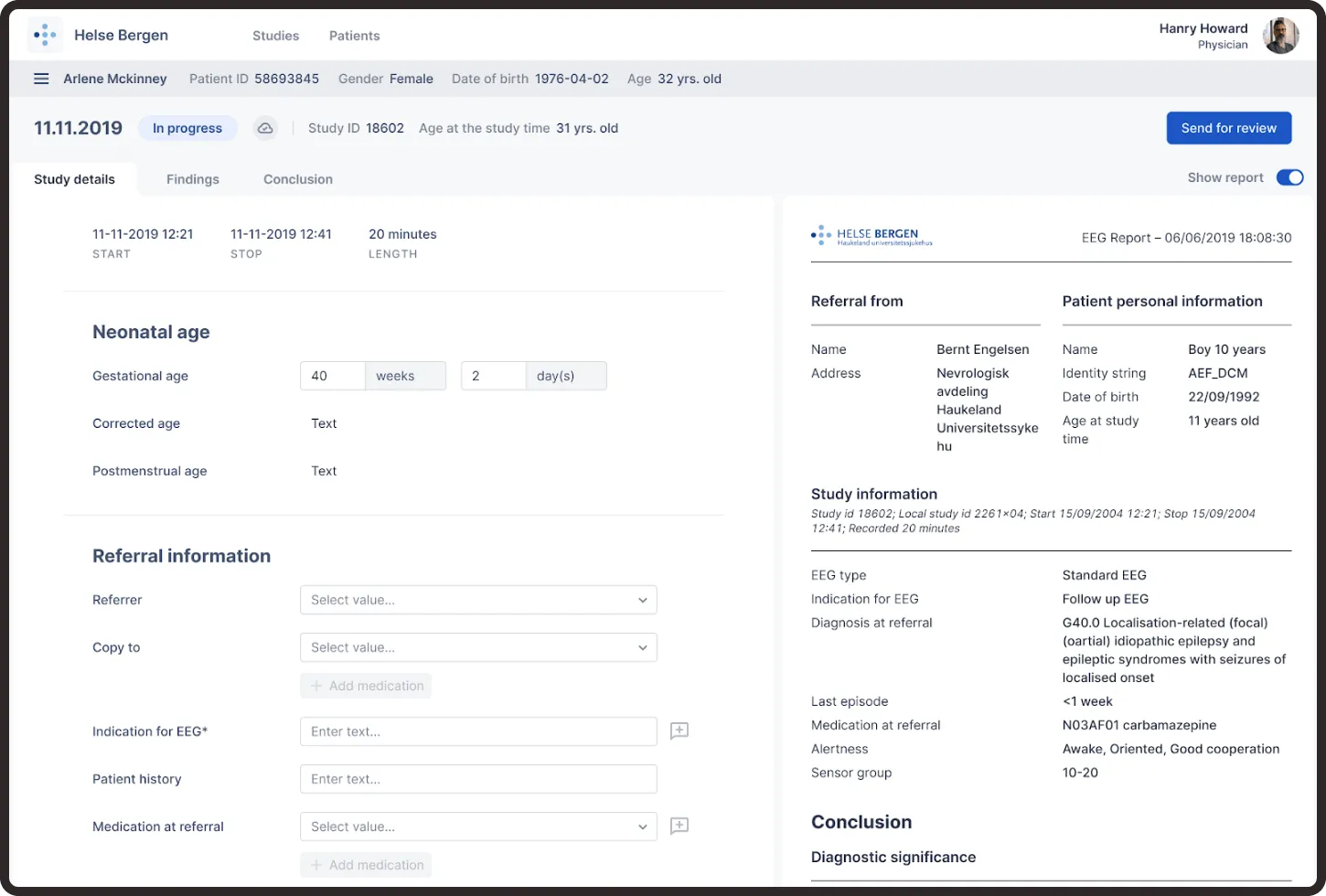Go to Studies in top navigation
Viewport: 1326px width, 896px height.
point(276,36)
